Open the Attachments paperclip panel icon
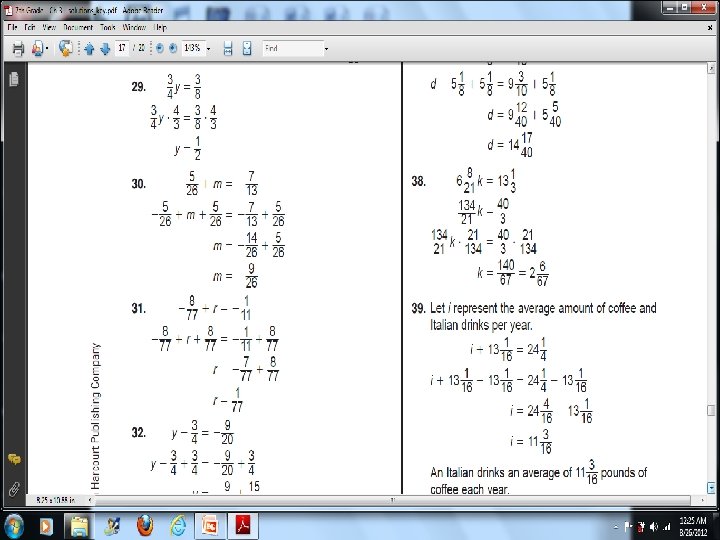The height and width of the screenshot is (540, 720). pos(14,489)
